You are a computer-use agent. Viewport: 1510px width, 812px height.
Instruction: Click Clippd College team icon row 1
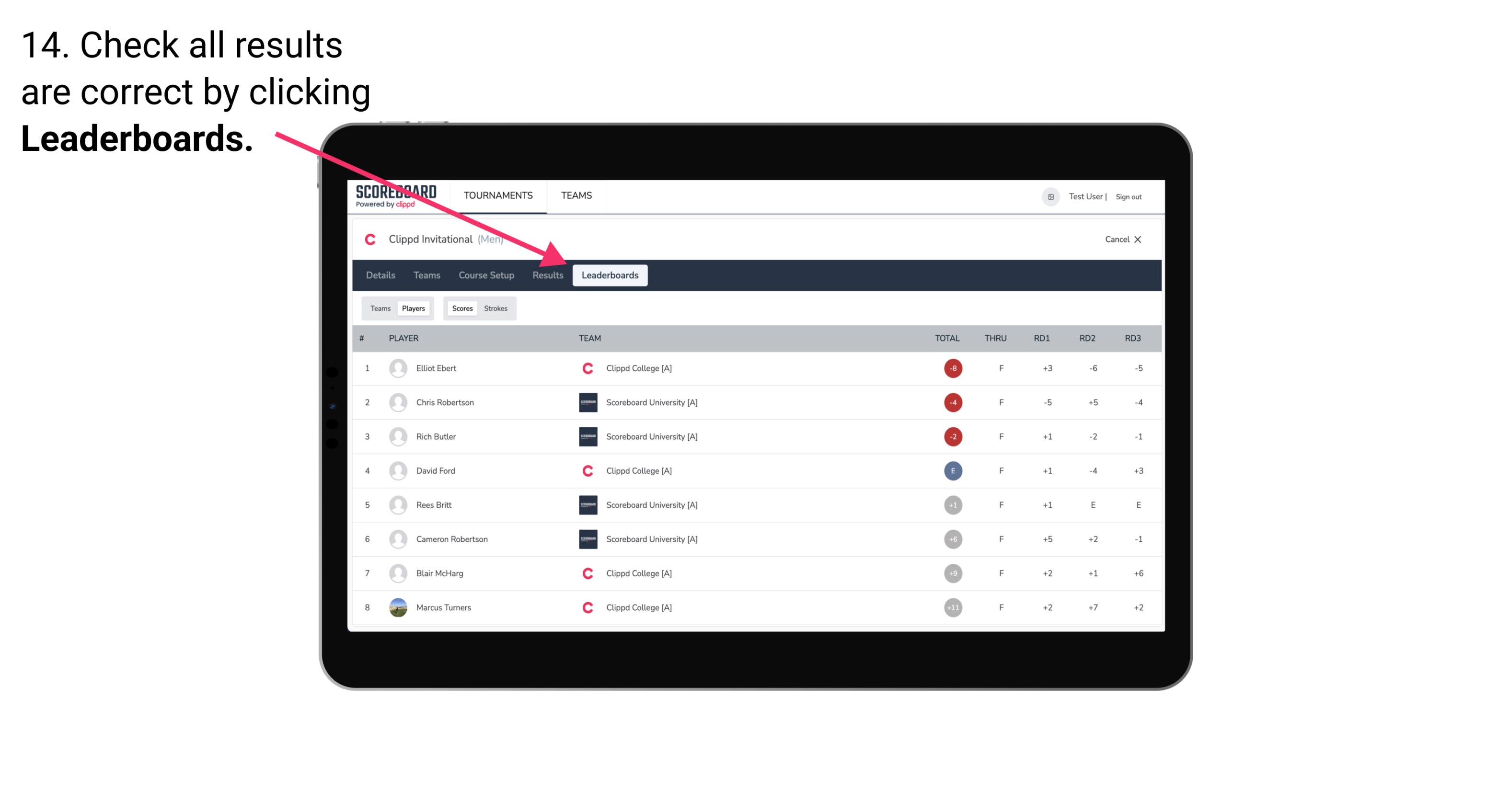coord(586,368)
